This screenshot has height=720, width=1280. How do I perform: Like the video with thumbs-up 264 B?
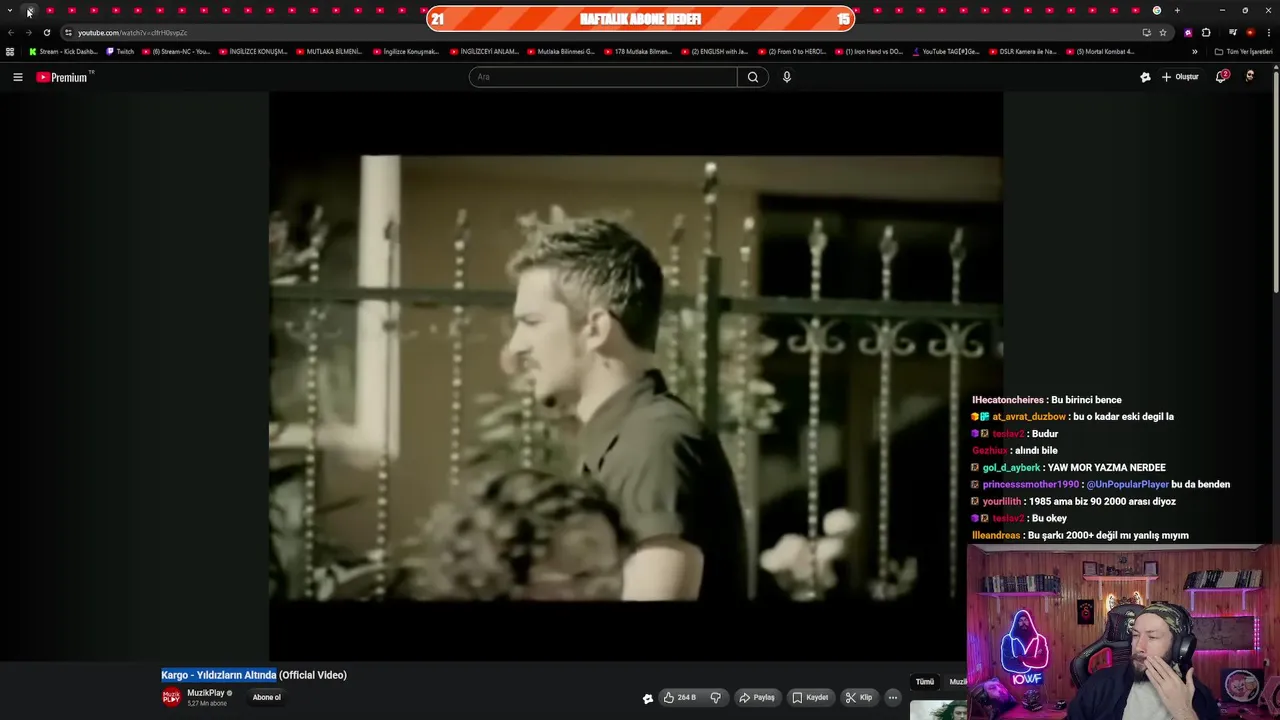click(680, 697)
